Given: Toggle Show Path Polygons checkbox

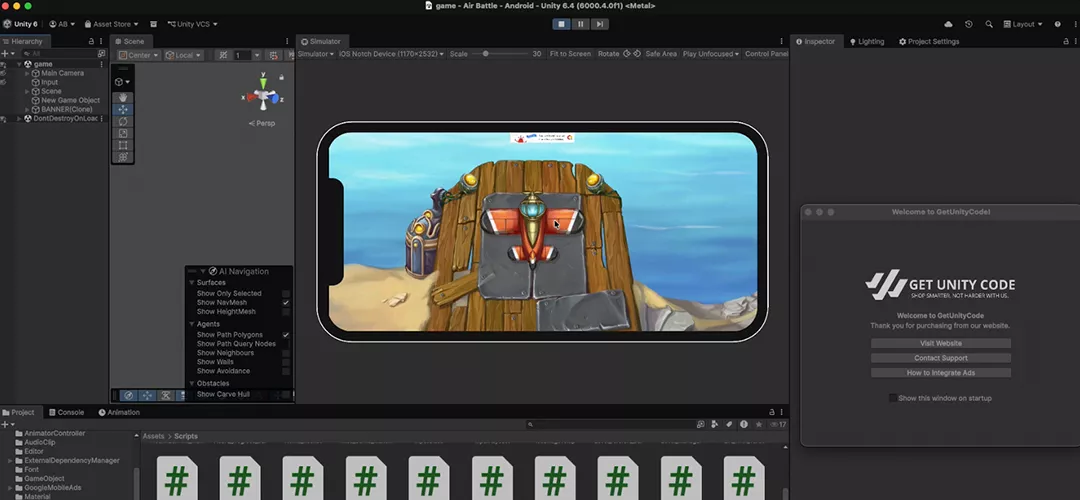Looking at the screenshot, I should tap(286, 335).
